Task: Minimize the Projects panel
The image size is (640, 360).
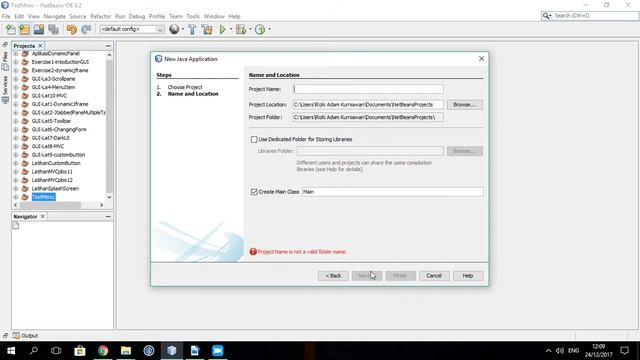Action: click(x=108, y=46)
